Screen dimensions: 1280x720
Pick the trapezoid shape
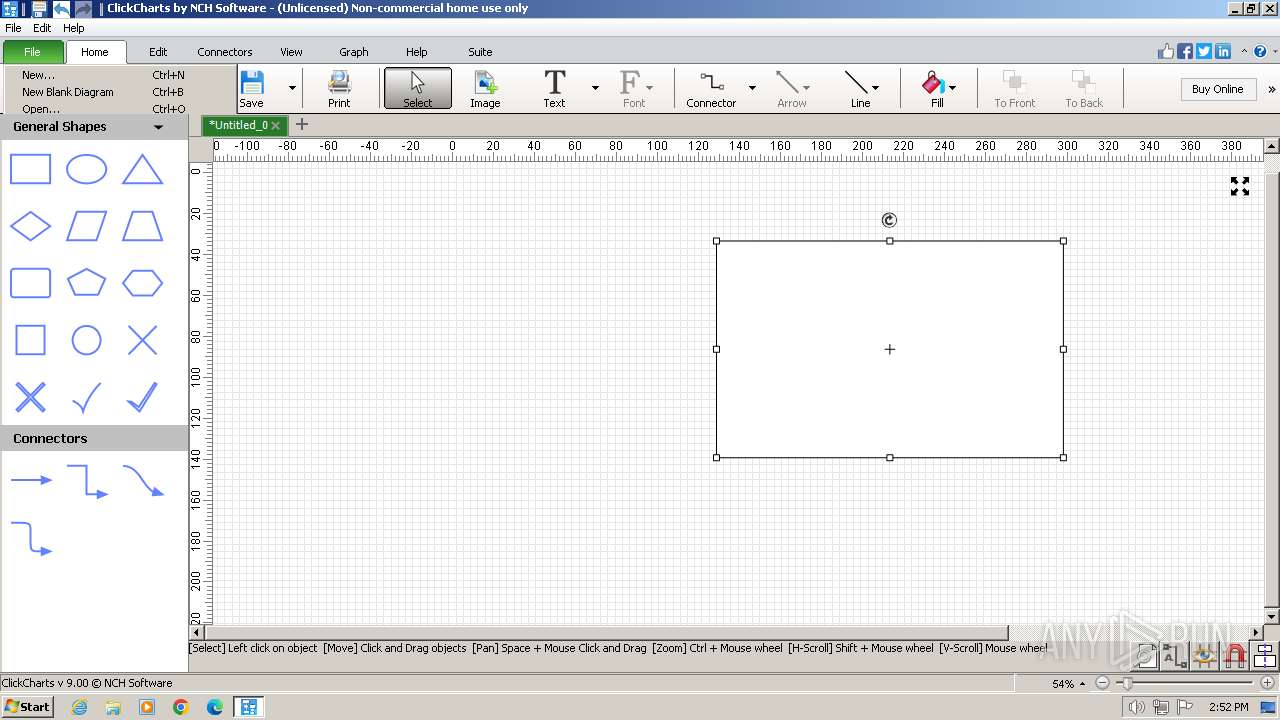(x=142, y=226)
